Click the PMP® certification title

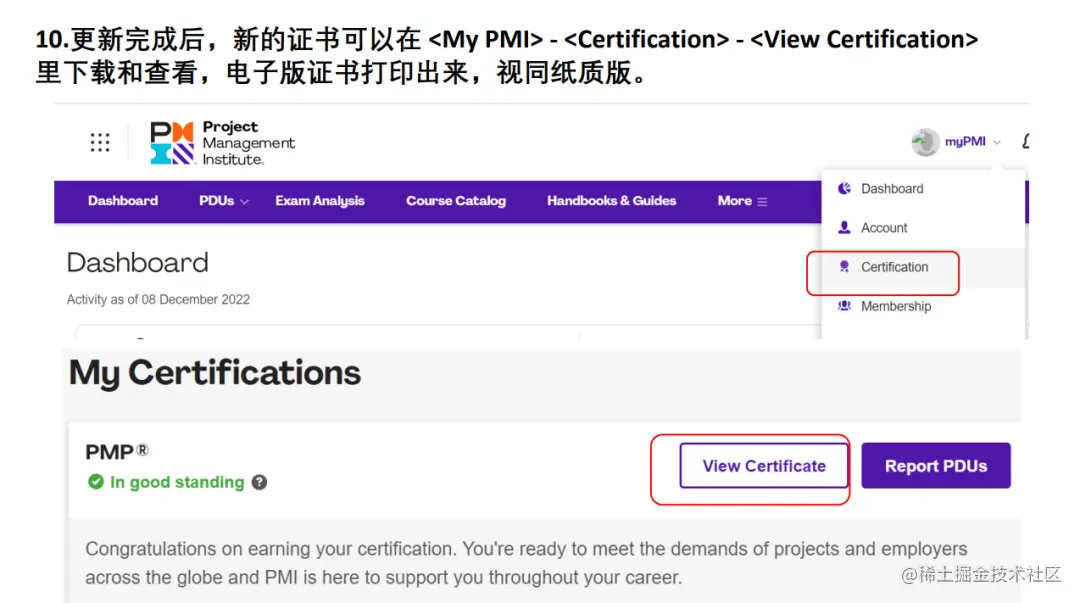pyautogui.click(x=116, y=452)
